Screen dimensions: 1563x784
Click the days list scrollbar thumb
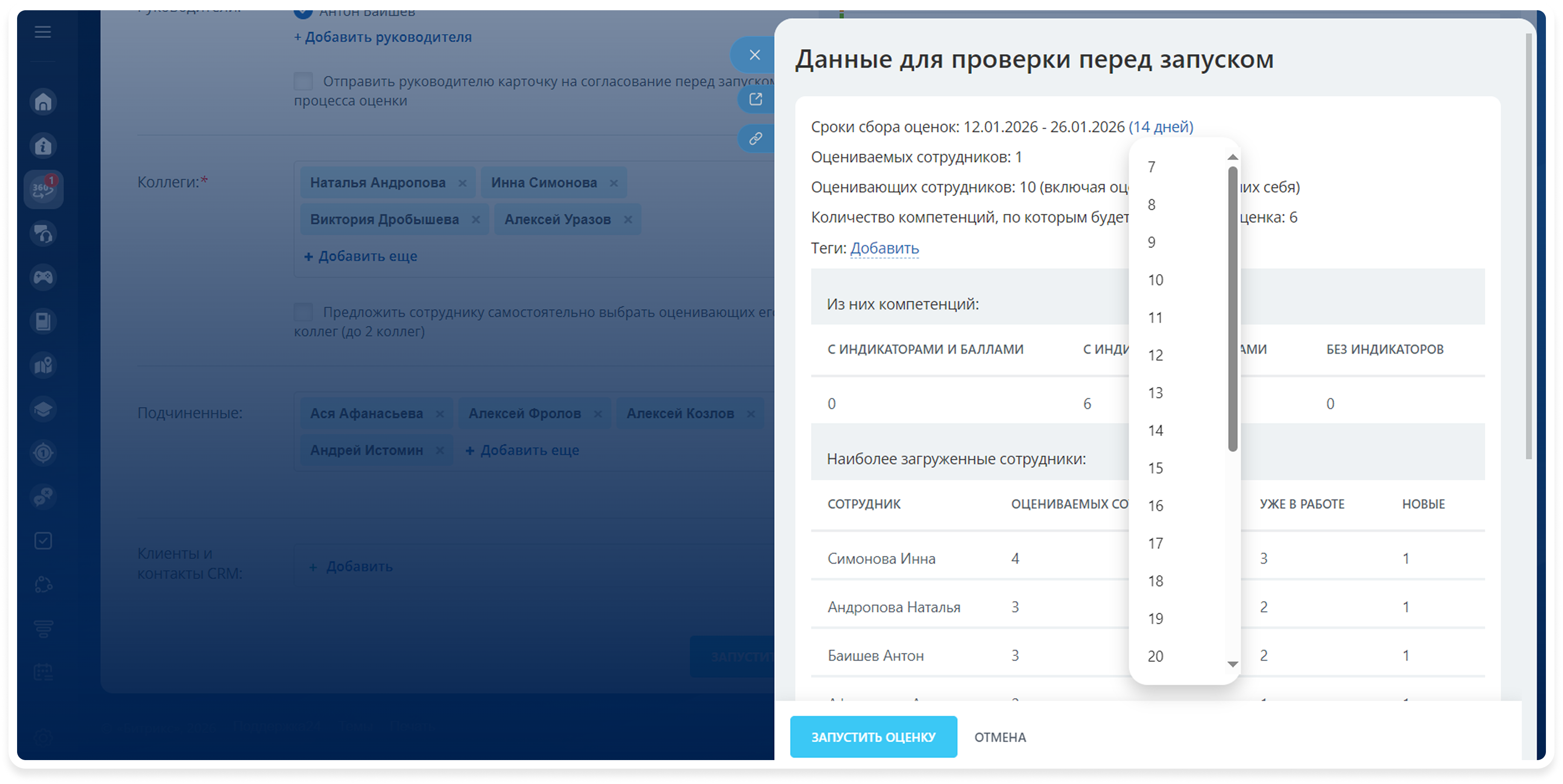1232,310
